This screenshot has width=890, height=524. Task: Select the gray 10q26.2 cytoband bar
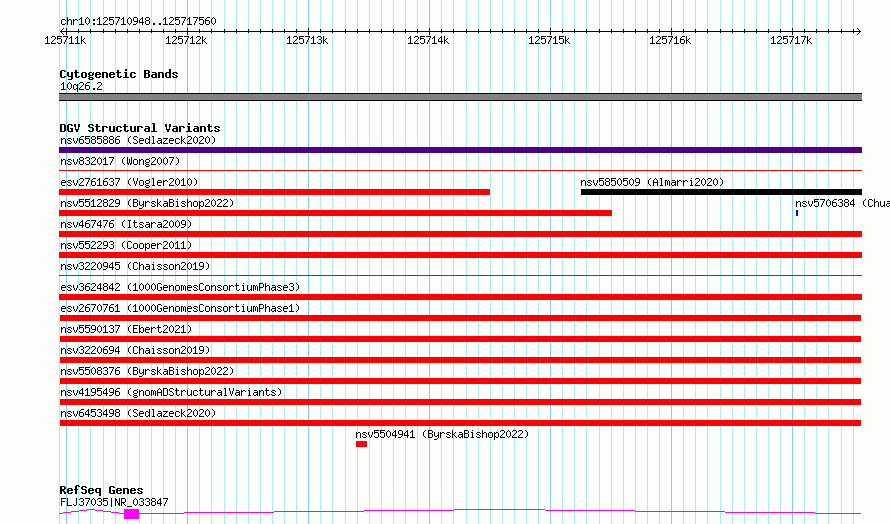pos(460,97)
